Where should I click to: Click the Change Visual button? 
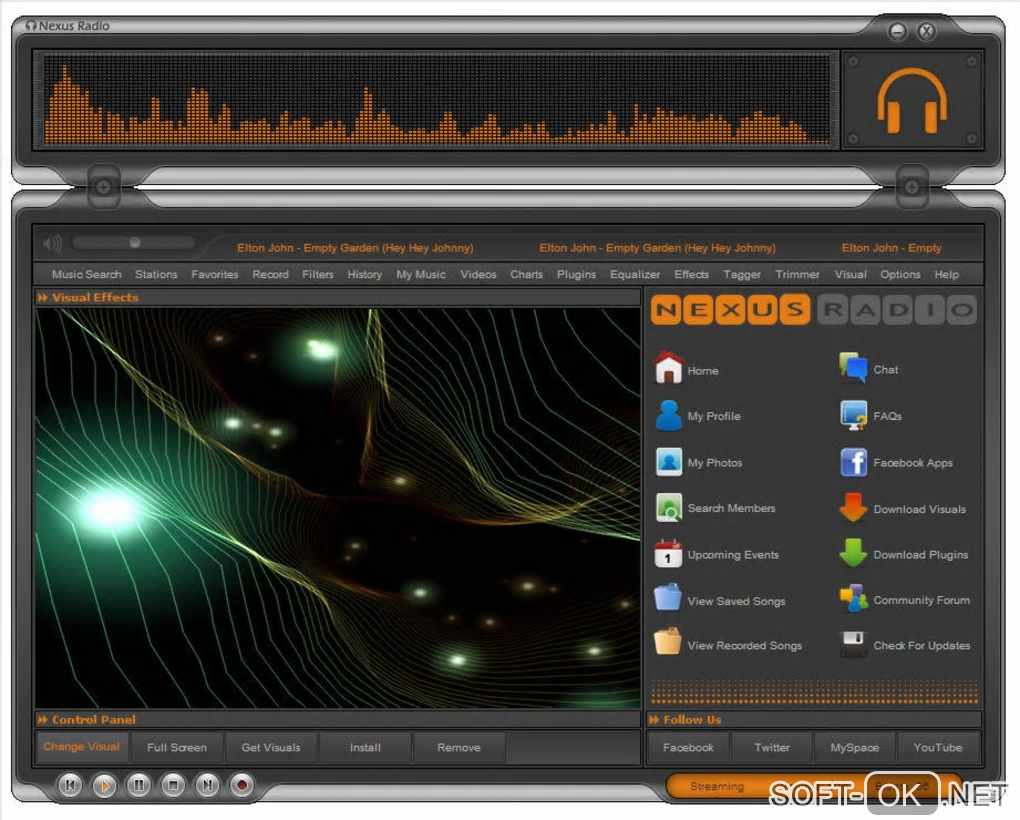[82, 747]
